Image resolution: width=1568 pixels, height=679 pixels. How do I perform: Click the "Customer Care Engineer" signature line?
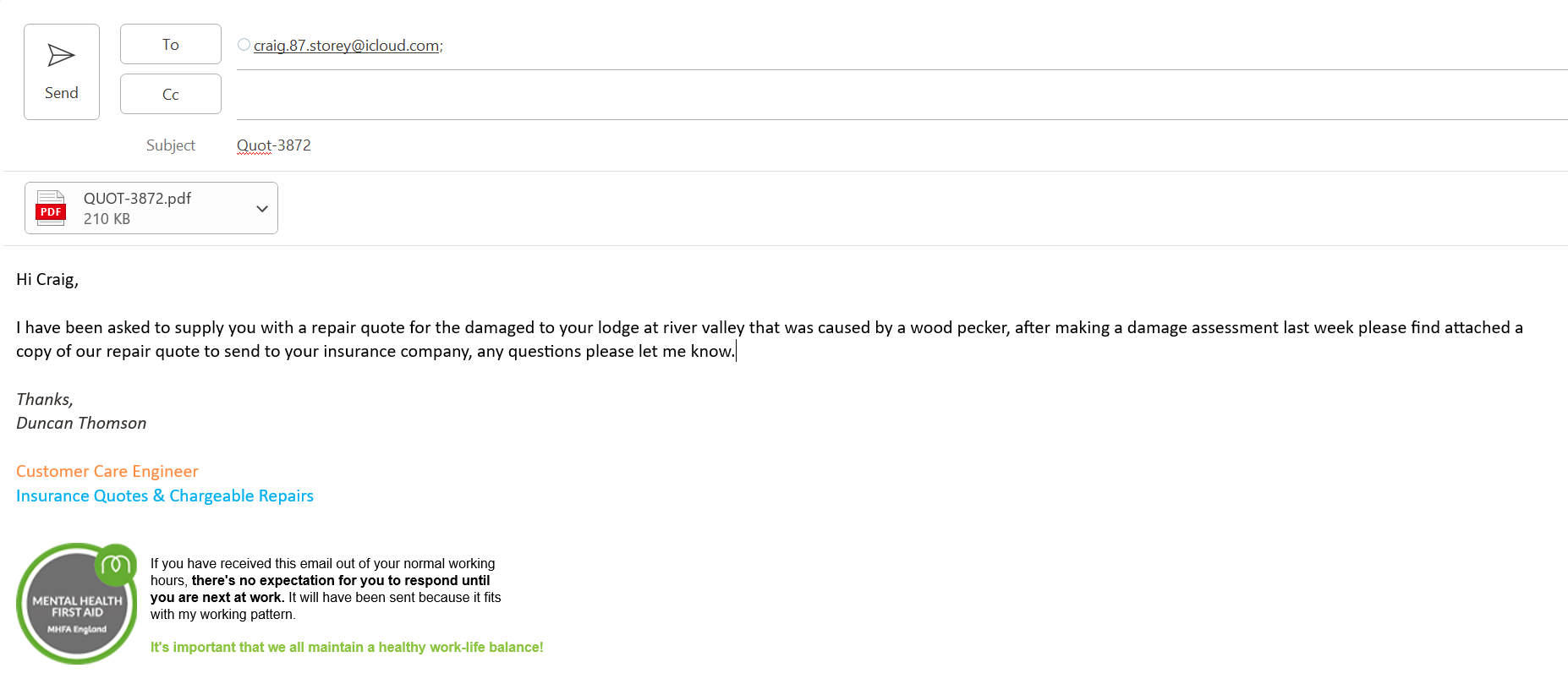(107, 472)
